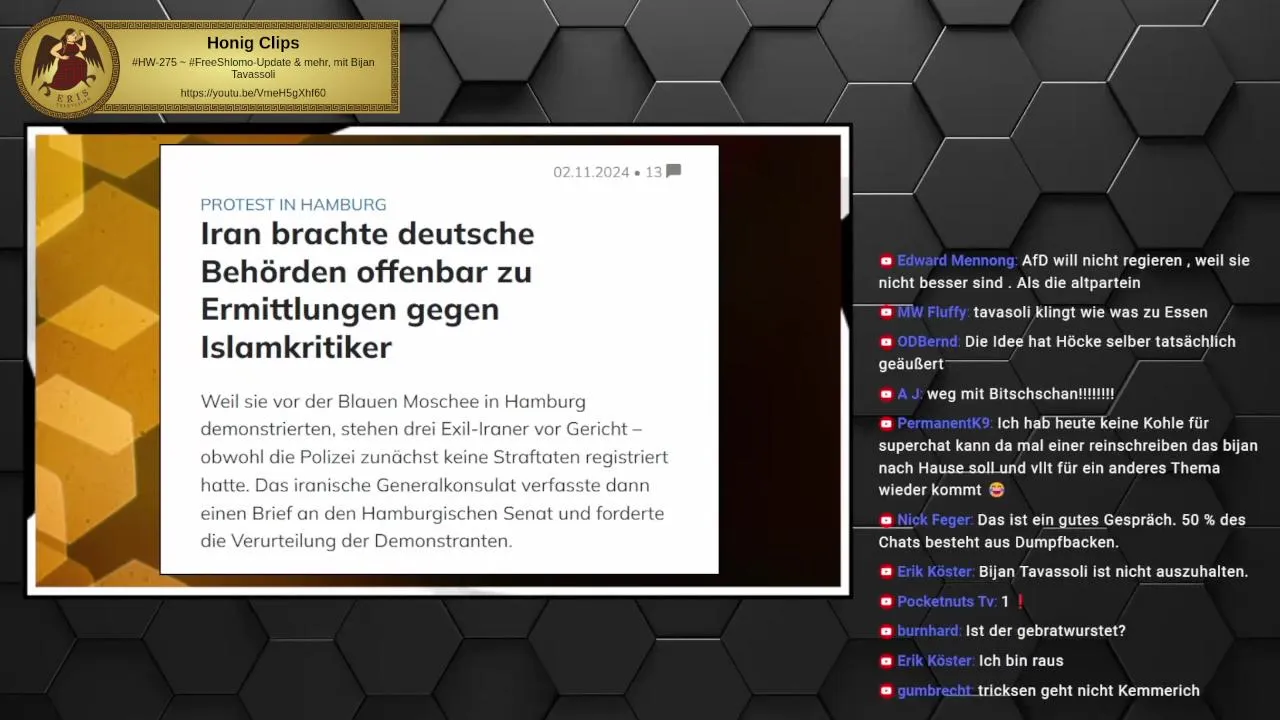Click the Eris logo emblem
Screen dimensions: 1280x720
tap(67, 66)
